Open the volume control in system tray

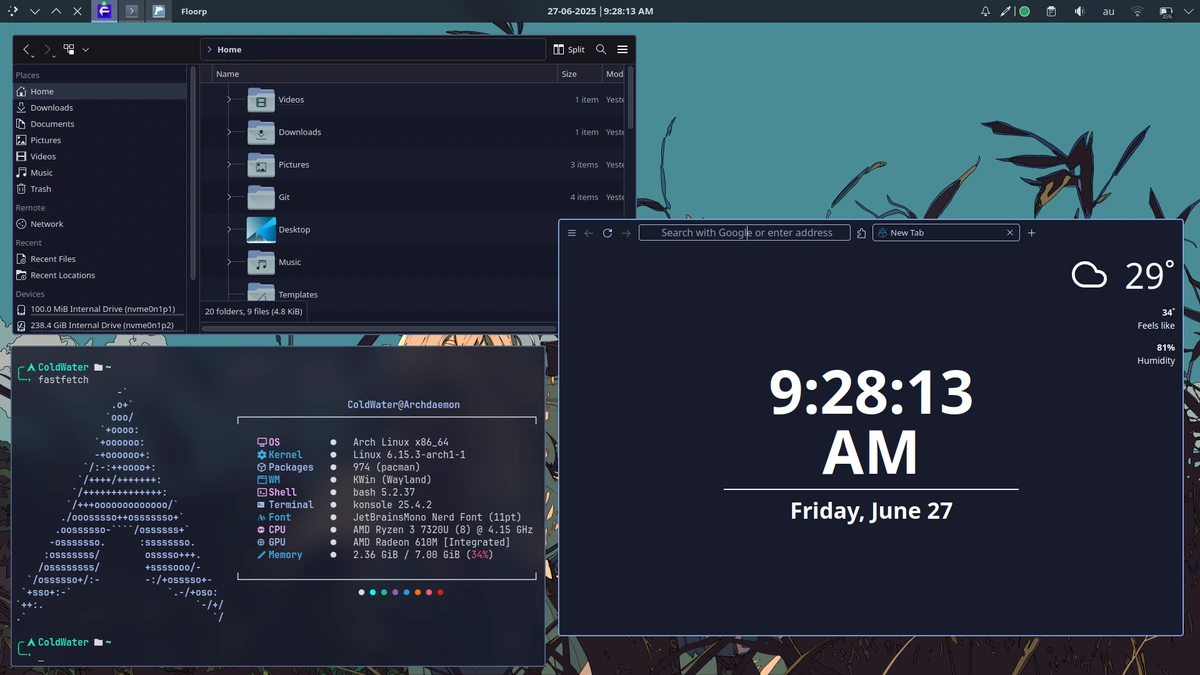(1079, 11)
